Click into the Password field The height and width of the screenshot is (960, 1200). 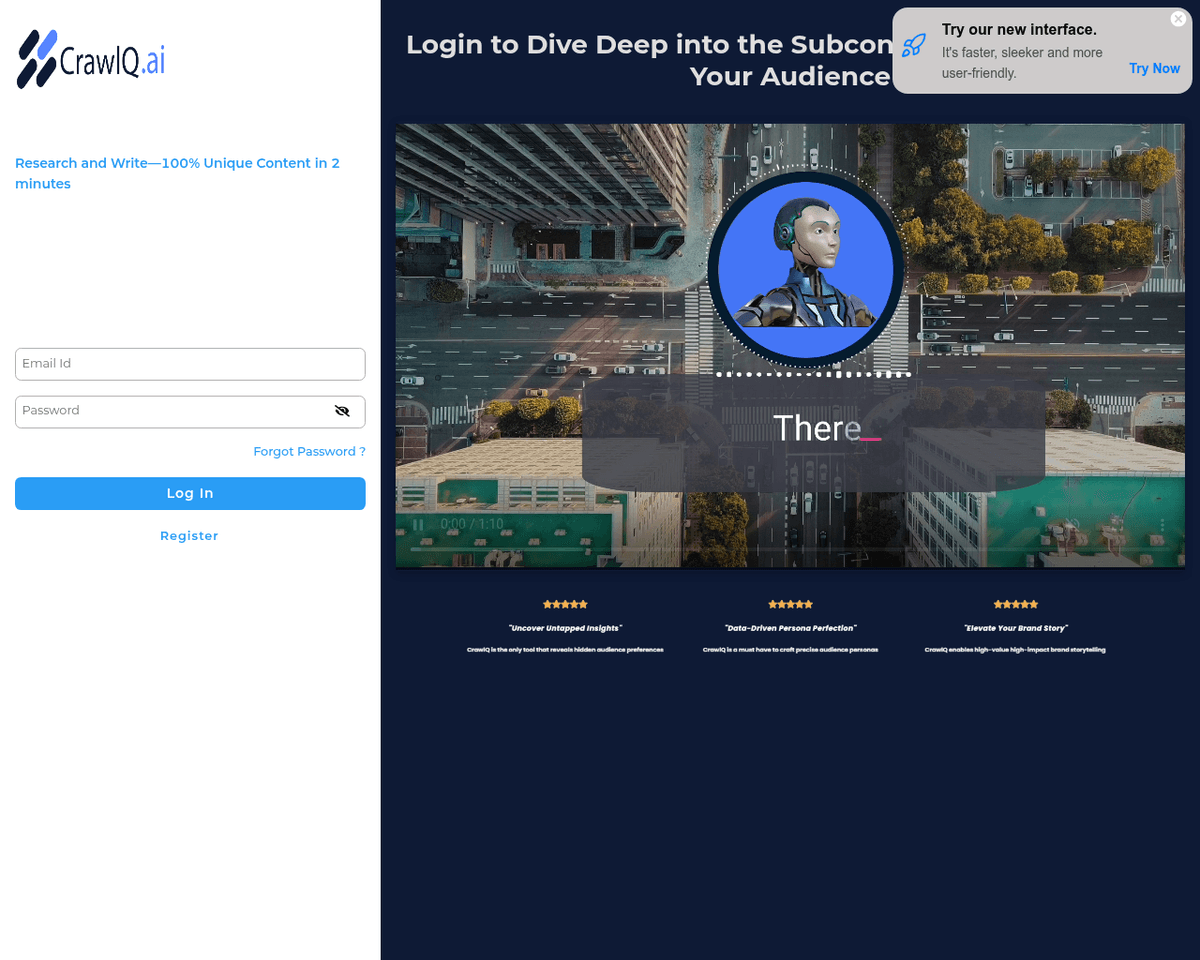point(170,411)
